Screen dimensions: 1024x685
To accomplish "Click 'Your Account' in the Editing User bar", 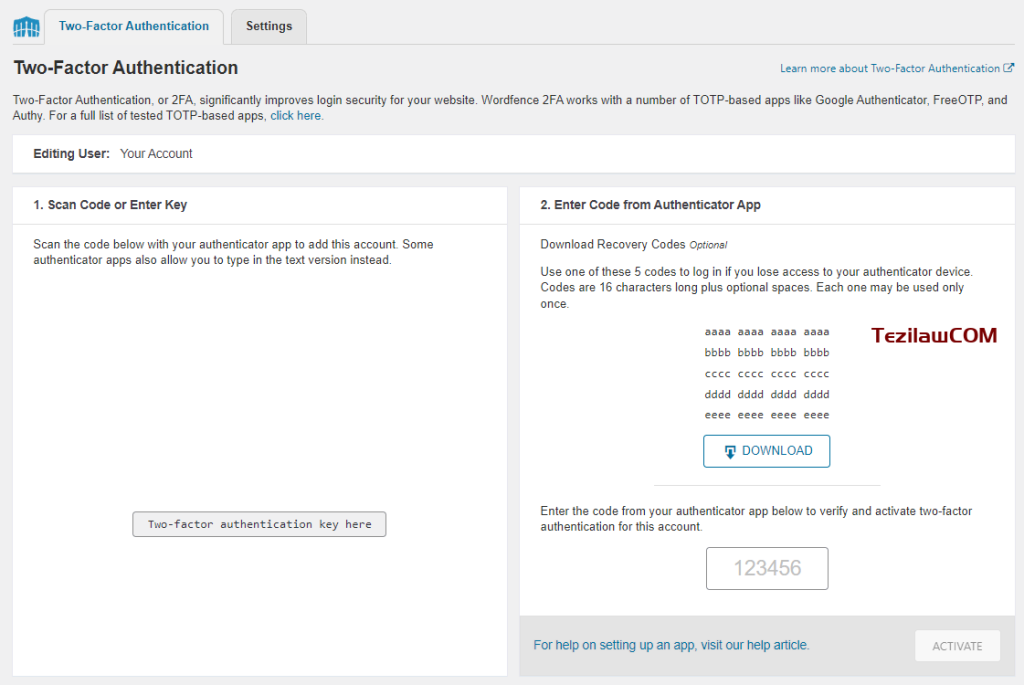I will pyautogui.click(x=156, y=154).
